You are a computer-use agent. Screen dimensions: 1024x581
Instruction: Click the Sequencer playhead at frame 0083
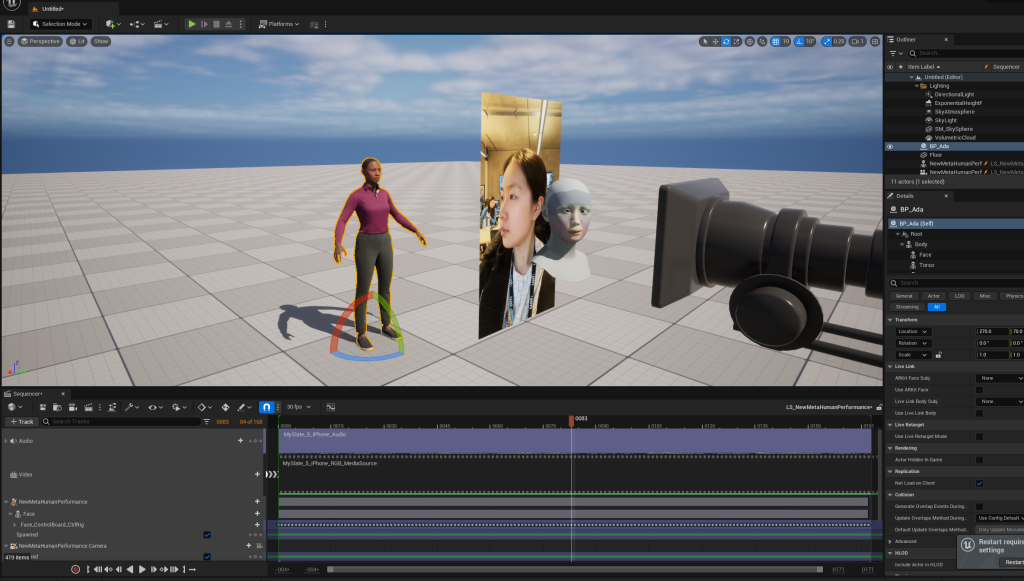[x=571, y=420]
